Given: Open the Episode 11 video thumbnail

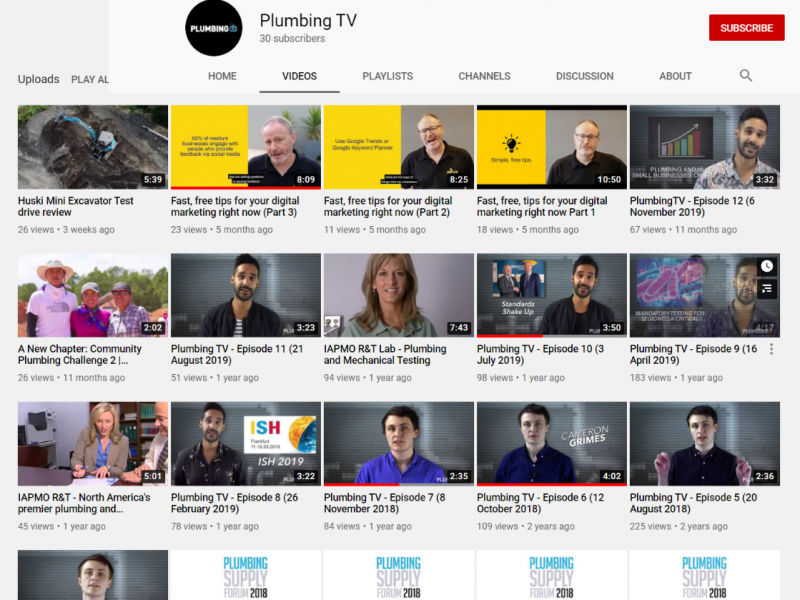Looking at the screenshot, I should click(x=246, y=295).
